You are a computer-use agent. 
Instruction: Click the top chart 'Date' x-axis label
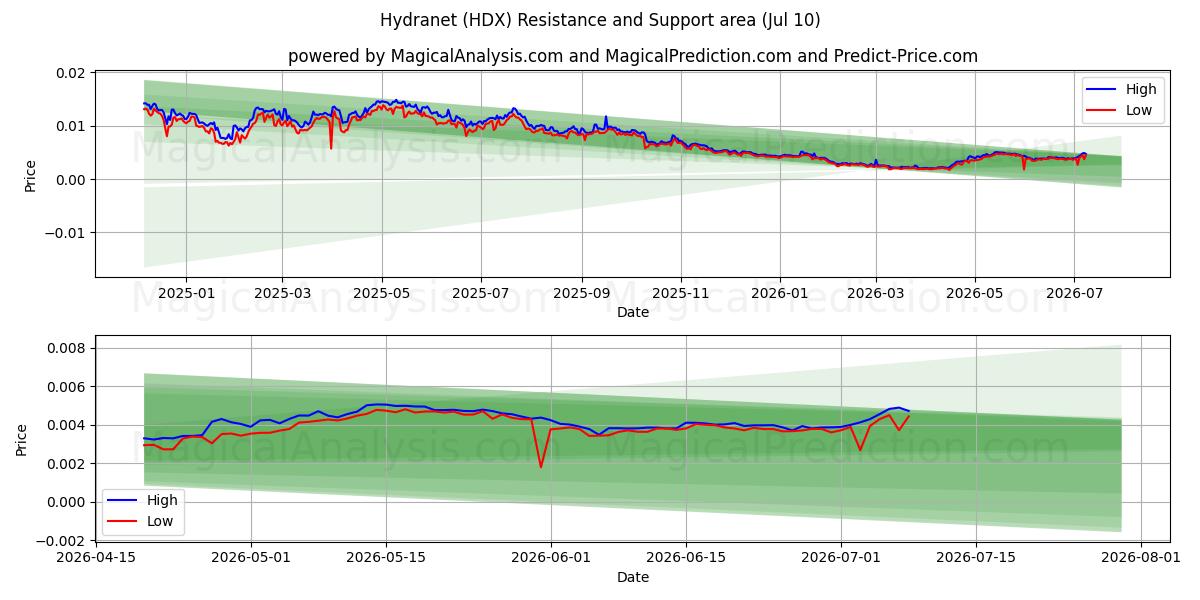632,312
